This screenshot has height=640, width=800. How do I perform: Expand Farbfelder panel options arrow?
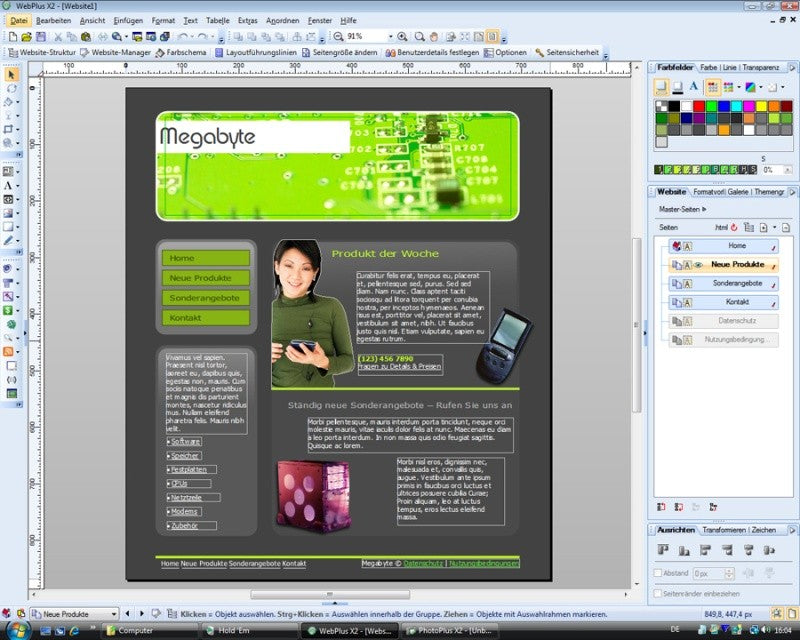pyautogui.click(x=792, y=67)
